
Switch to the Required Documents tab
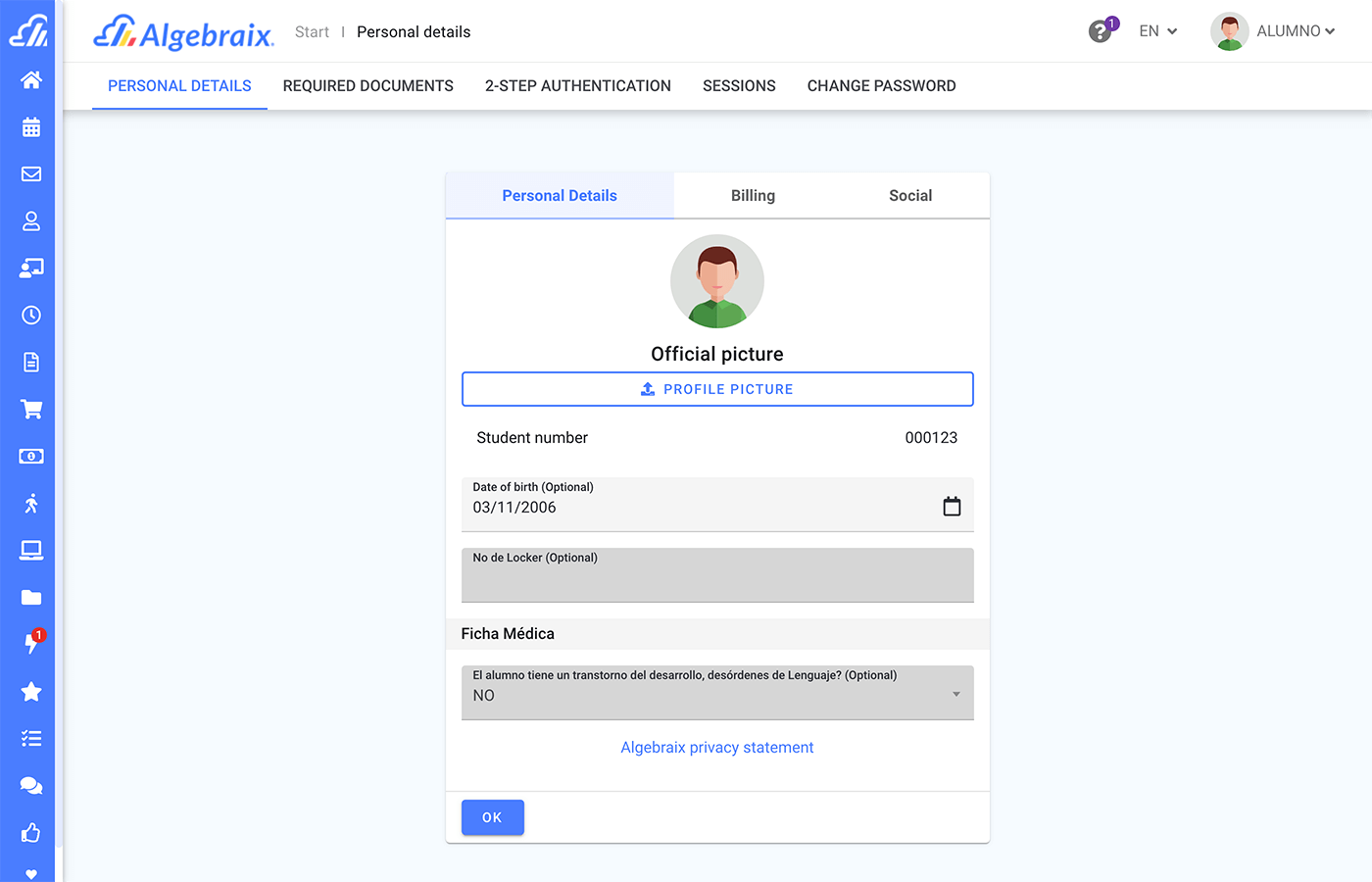pyautogui.click(x=367, y=86)
